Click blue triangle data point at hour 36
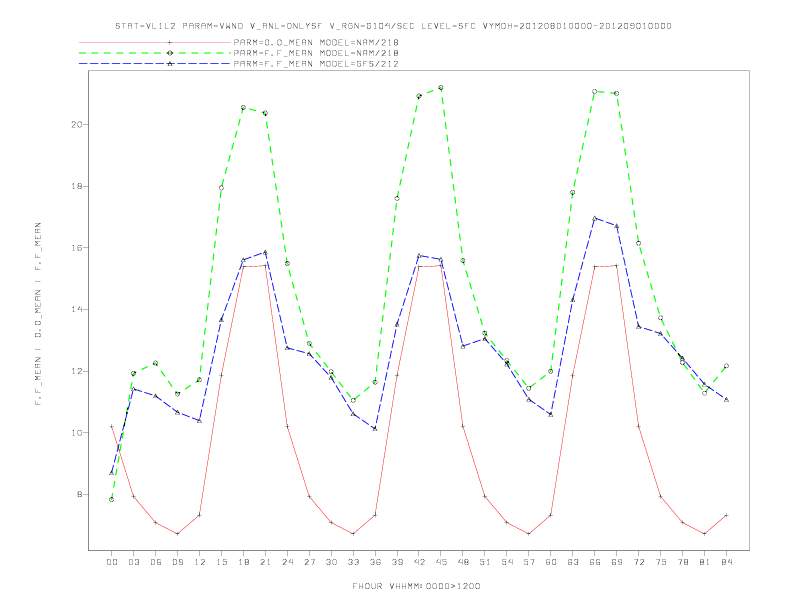 (x=375, y=428)
